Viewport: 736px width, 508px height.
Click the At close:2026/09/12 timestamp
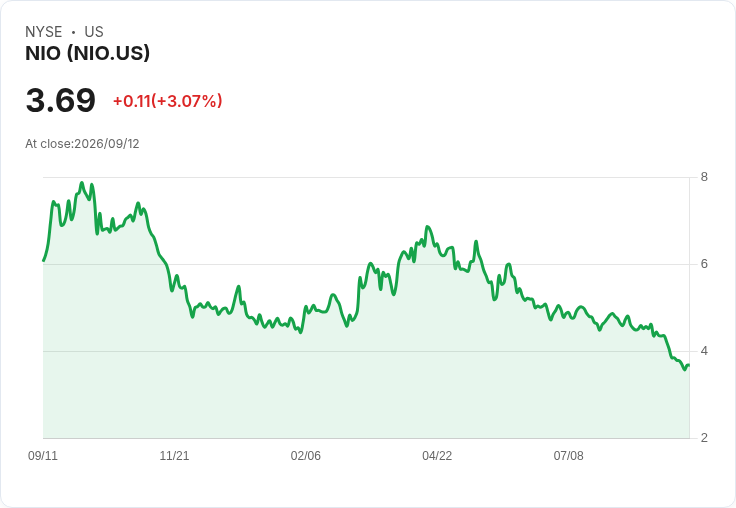[82, 144]
